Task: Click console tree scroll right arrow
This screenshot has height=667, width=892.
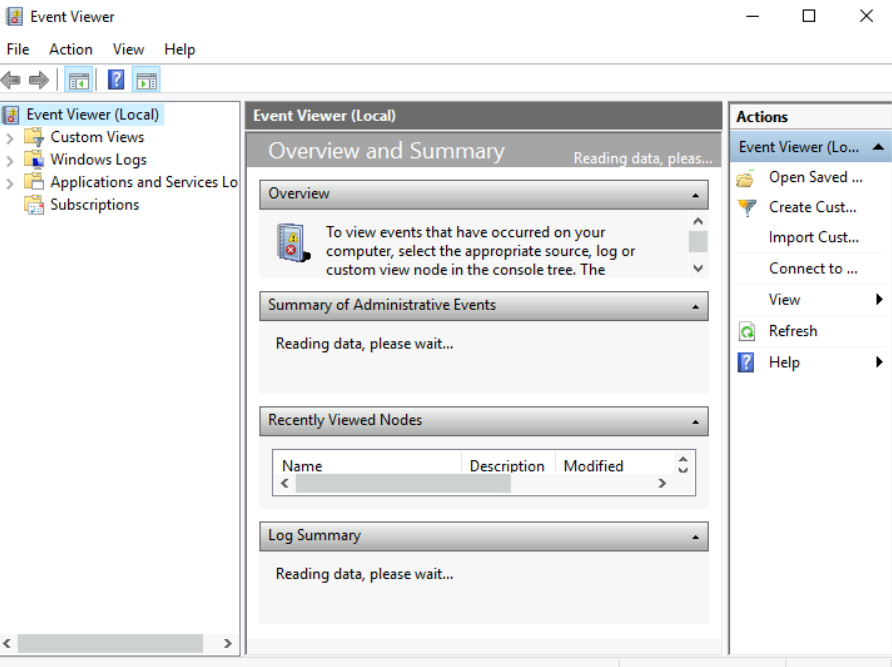Action: (228, 643)
